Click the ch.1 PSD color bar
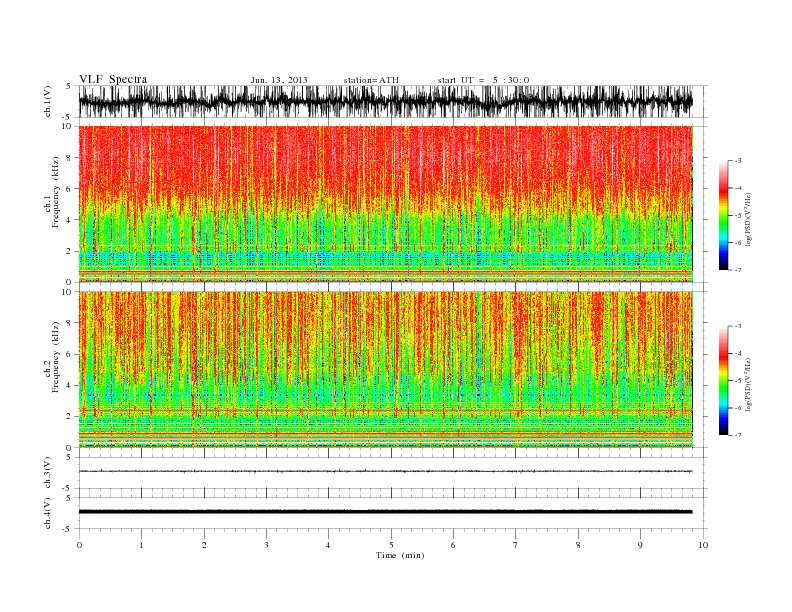 (x=723, y=215)
